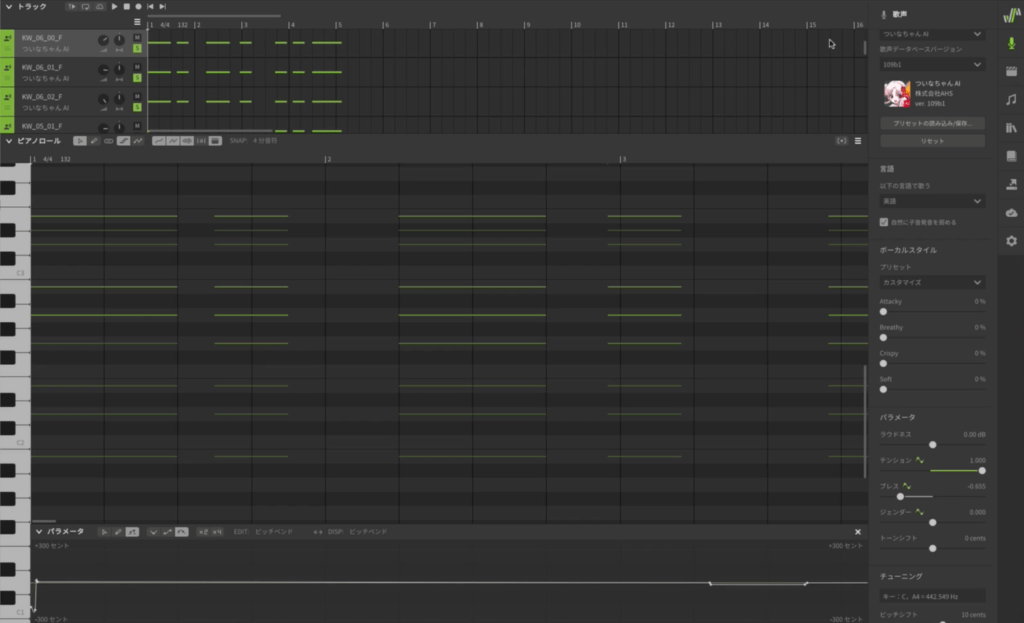Open the 歌声データベースバージョン 109b1 dropdown

coord(932,65)
